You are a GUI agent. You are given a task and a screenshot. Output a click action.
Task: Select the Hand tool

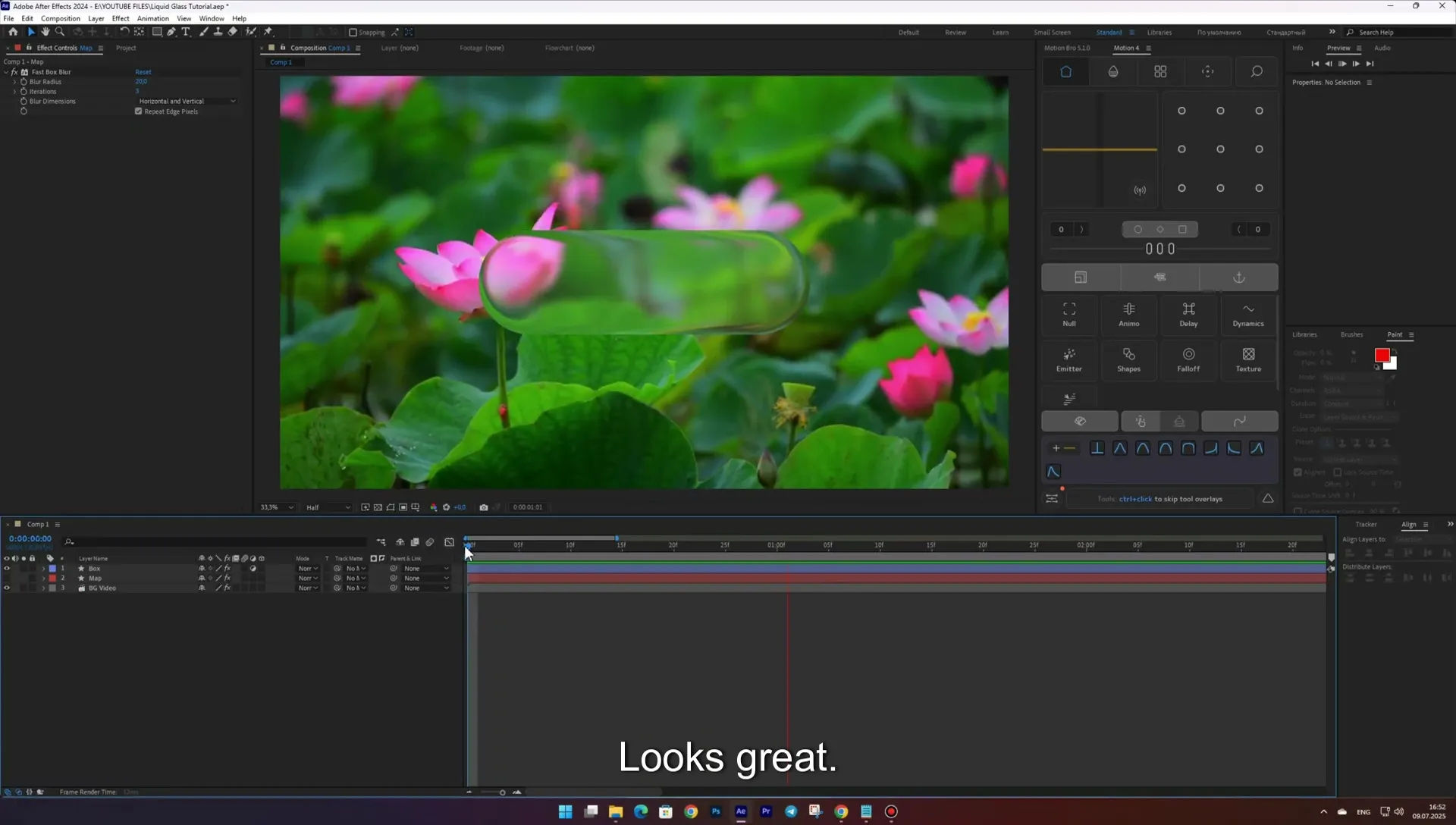click(x=45, y=32)
